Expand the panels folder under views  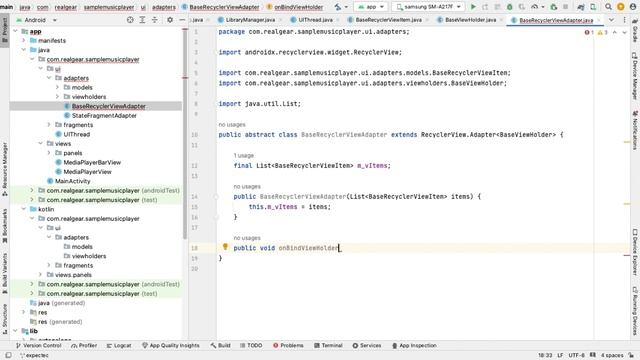(49, 153)
